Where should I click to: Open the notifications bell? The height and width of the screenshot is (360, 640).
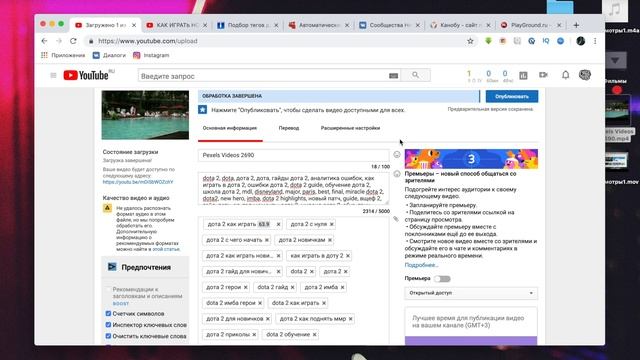tap(565, 75)
